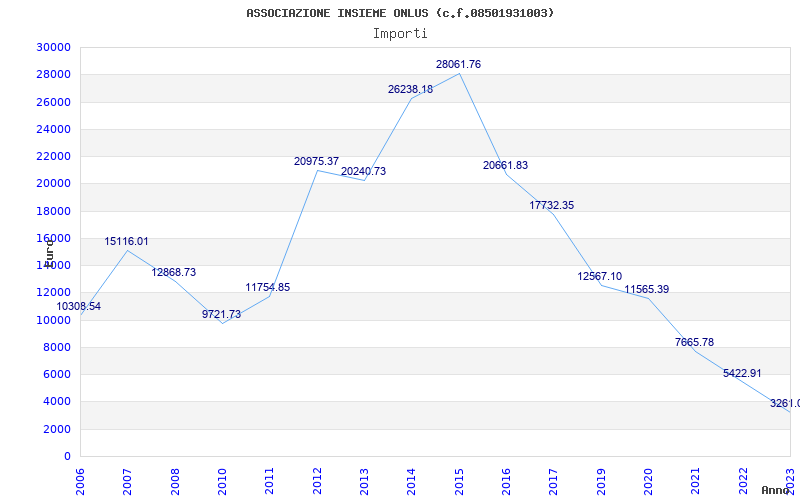Viewport: 800px width, 500px height.
Task: Click x-axis year 2021
Action: click(x=696, y=481)
